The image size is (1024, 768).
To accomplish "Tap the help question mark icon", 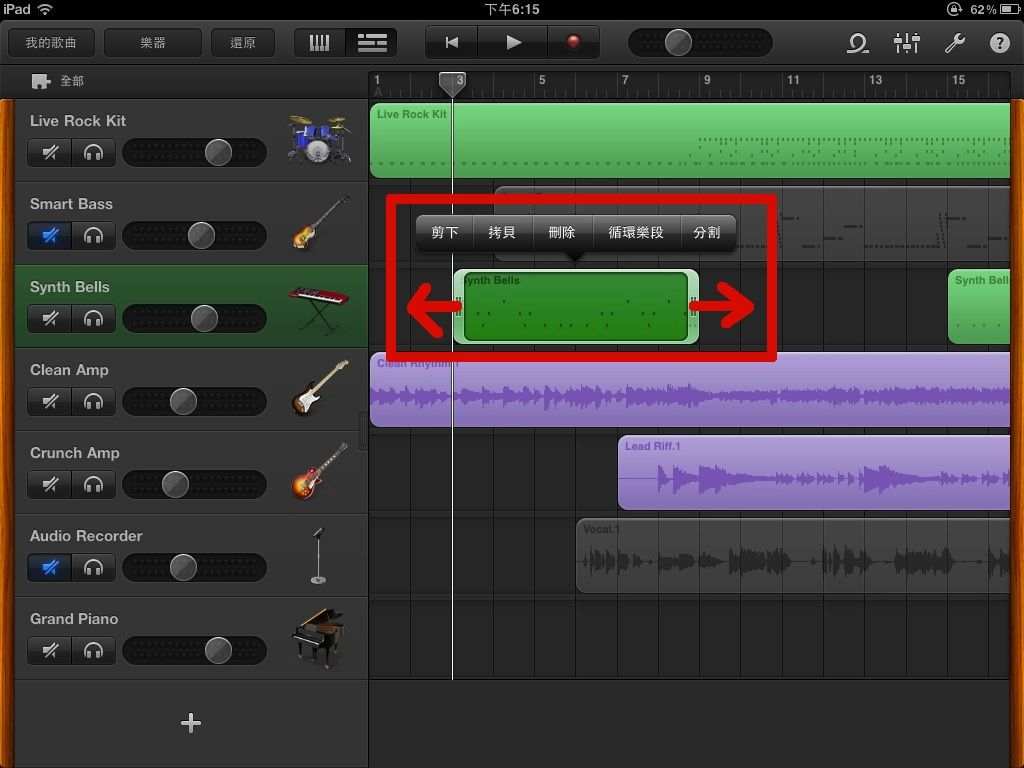I will 999,43.
